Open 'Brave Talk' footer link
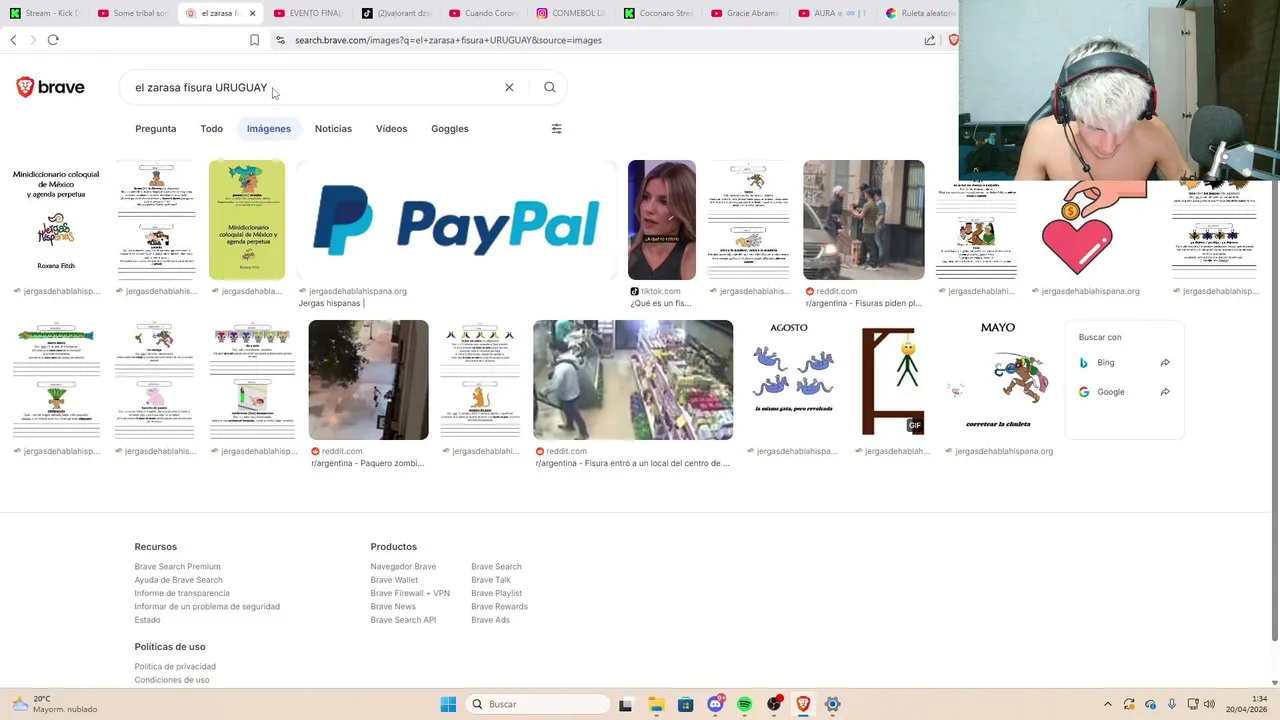 pyautogui.click(x=491, y=580)
